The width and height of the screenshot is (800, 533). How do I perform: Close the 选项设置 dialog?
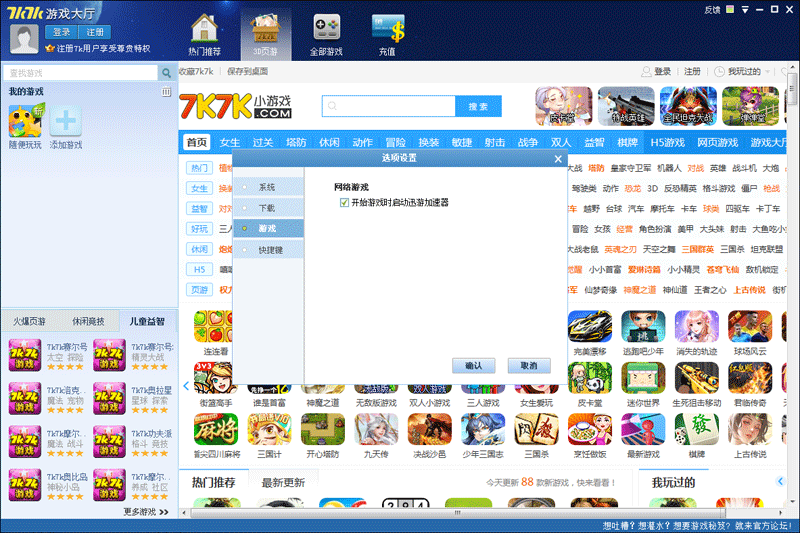tap(558, 159)
